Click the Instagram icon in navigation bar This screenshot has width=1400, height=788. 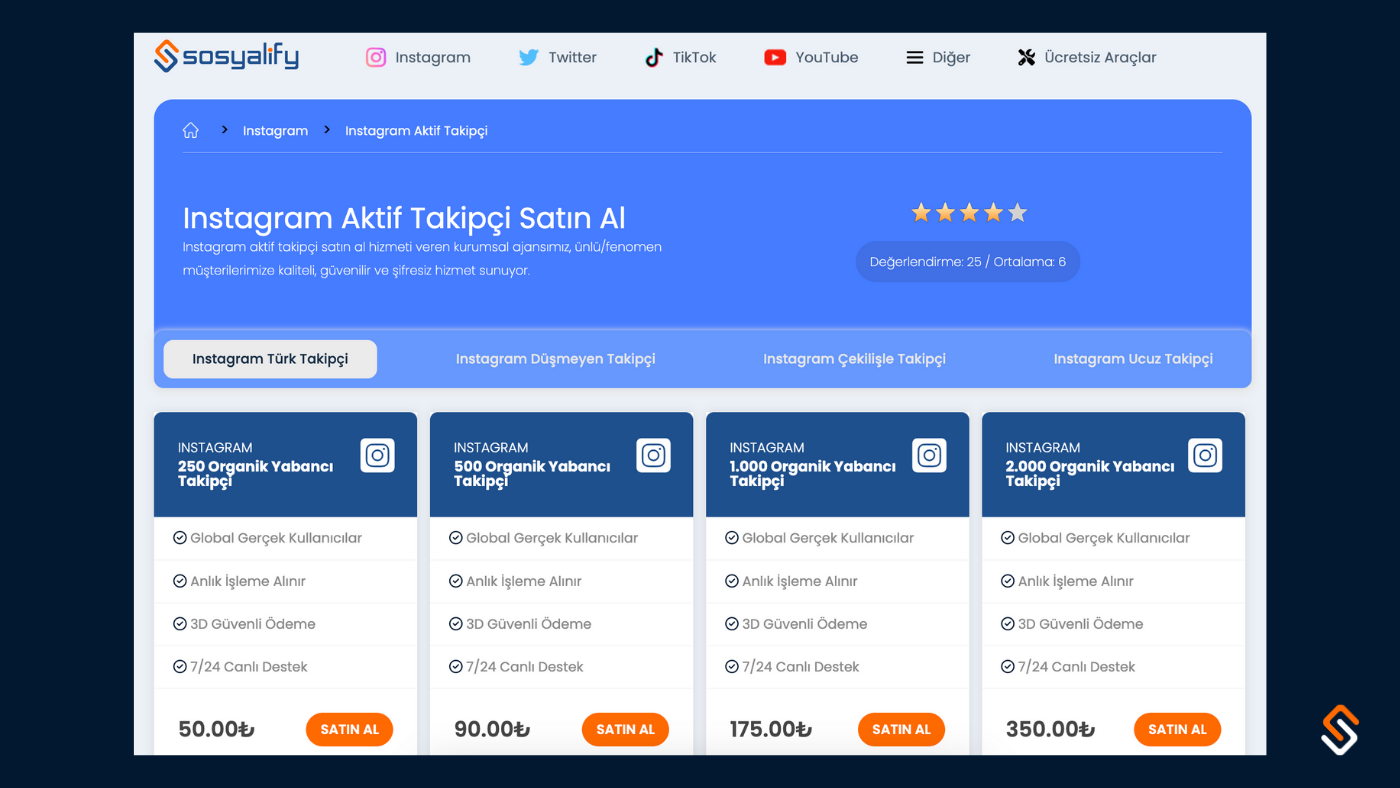tap(376, 57)
